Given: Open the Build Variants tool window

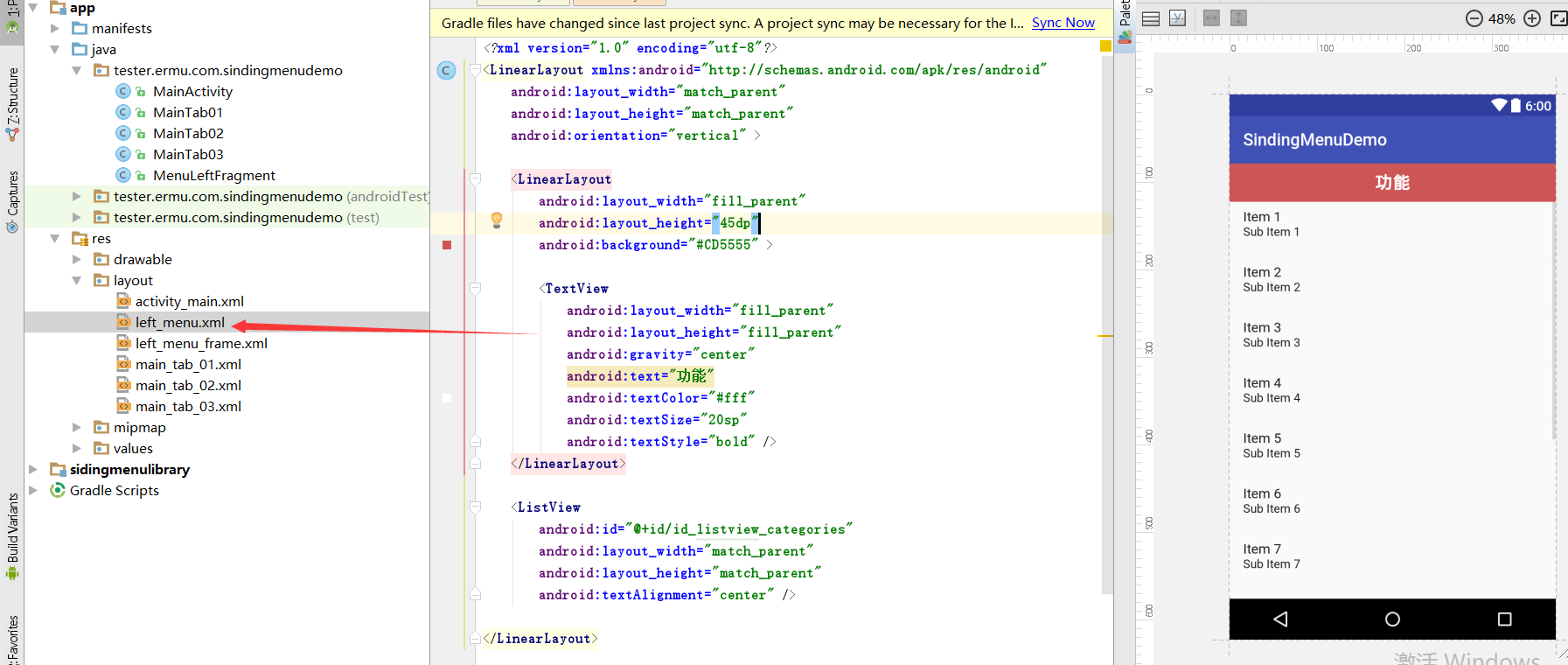Looking at the screenshot, I should coord(12,536).
